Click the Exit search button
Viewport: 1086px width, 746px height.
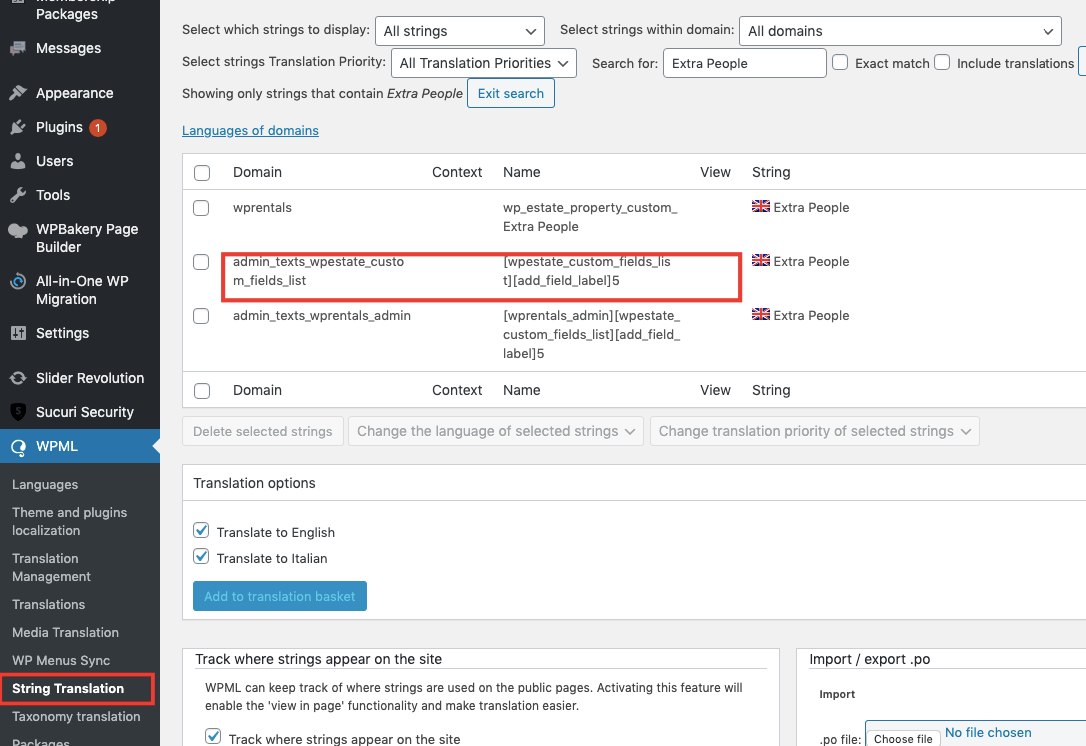510,93
